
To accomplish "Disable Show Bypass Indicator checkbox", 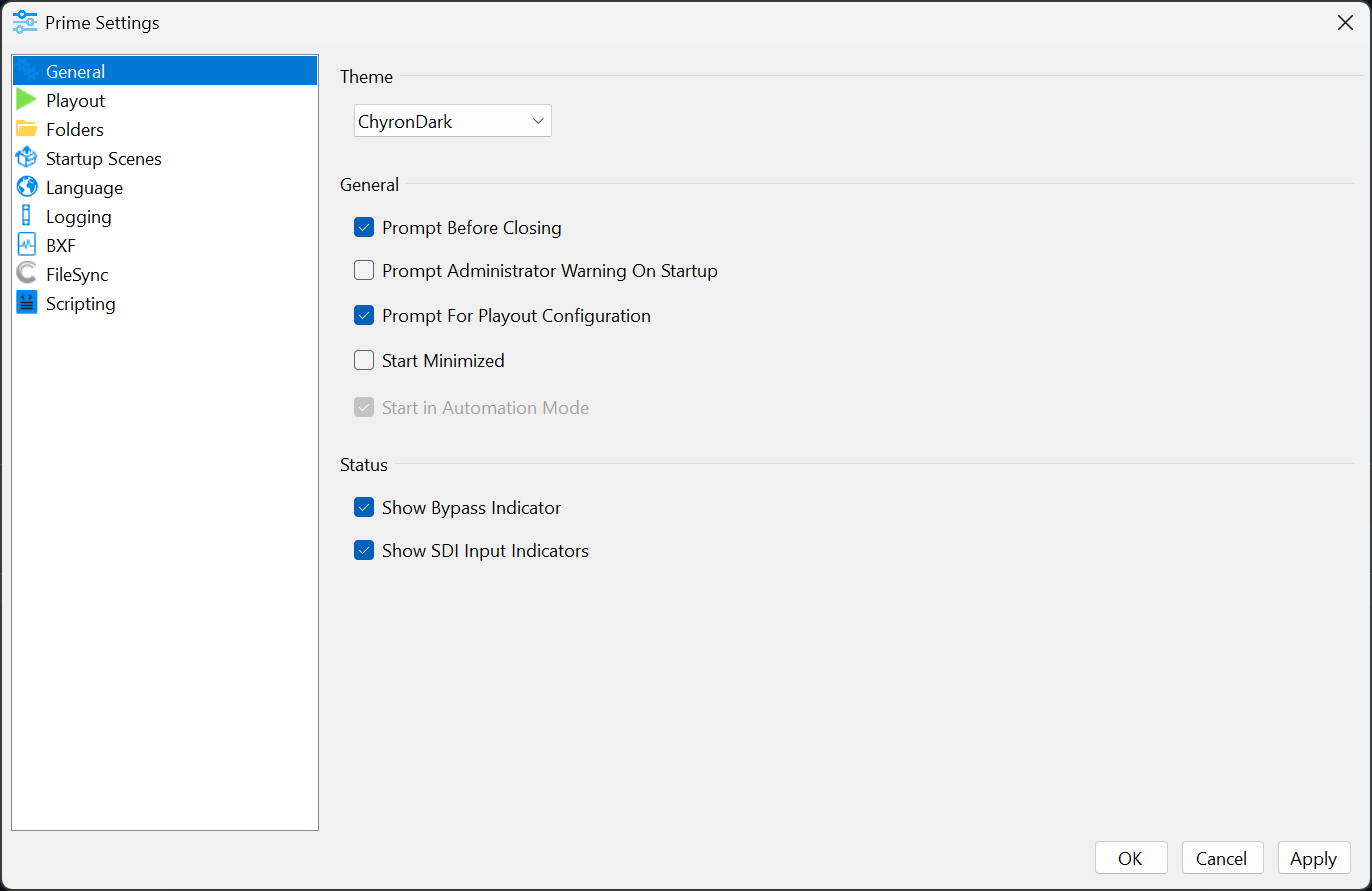I will tap(364, 508).
